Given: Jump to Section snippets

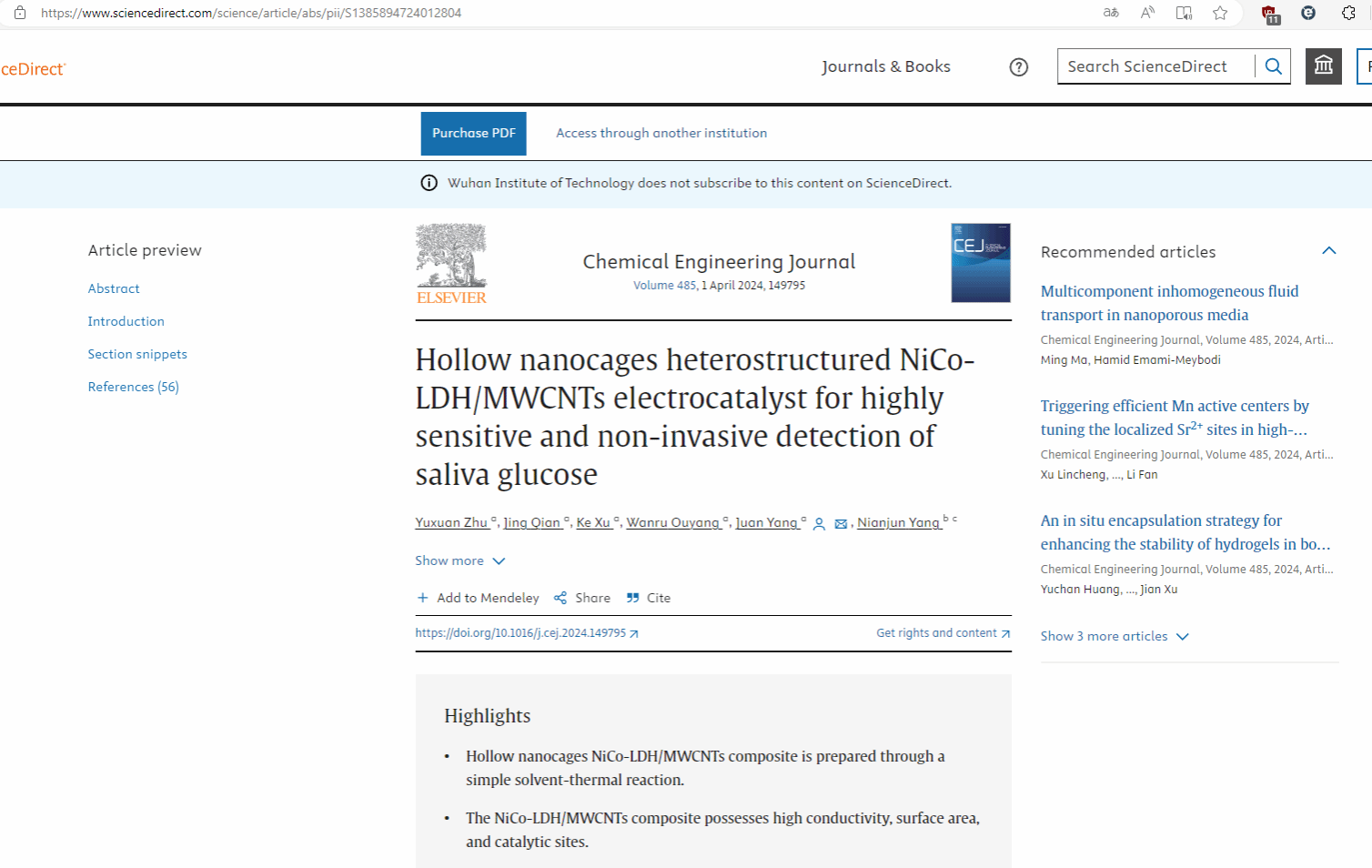Looking at the screenshot, I should [x=137, y=354].
